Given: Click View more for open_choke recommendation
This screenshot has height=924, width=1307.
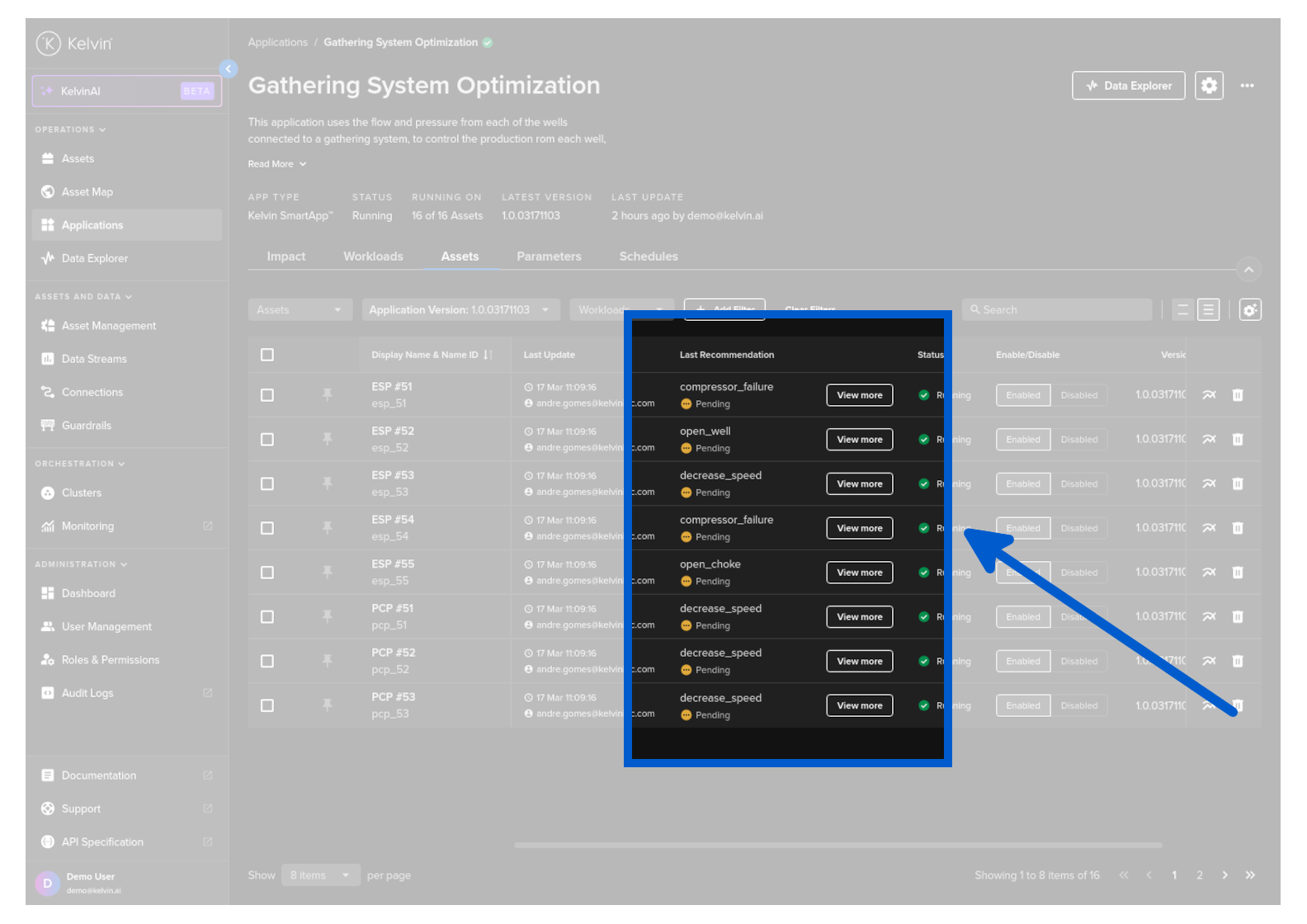Looking at the screenshot, I should point(859,573).
